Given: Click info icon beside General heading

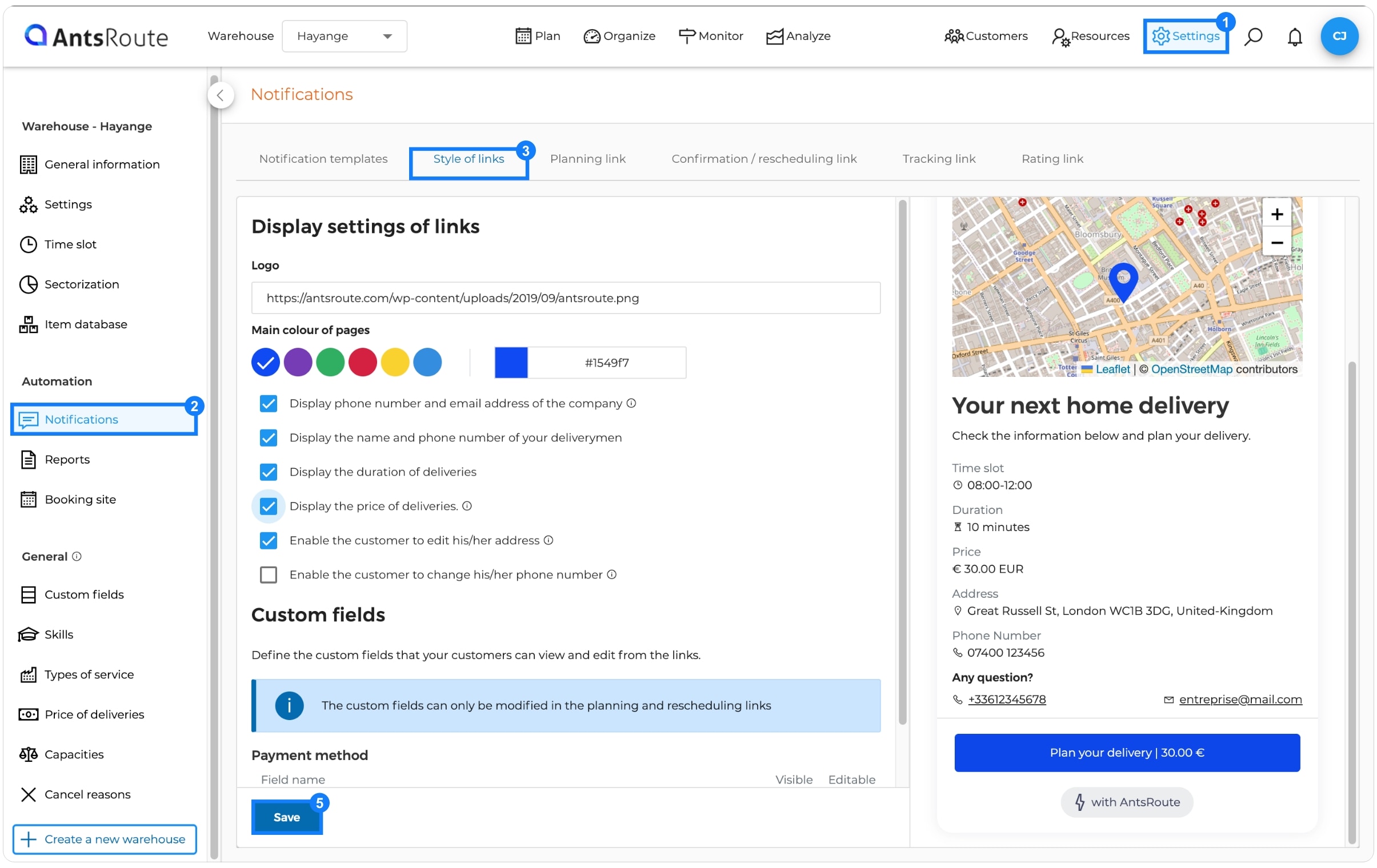Looking at the screenshot, I should 77,556.
